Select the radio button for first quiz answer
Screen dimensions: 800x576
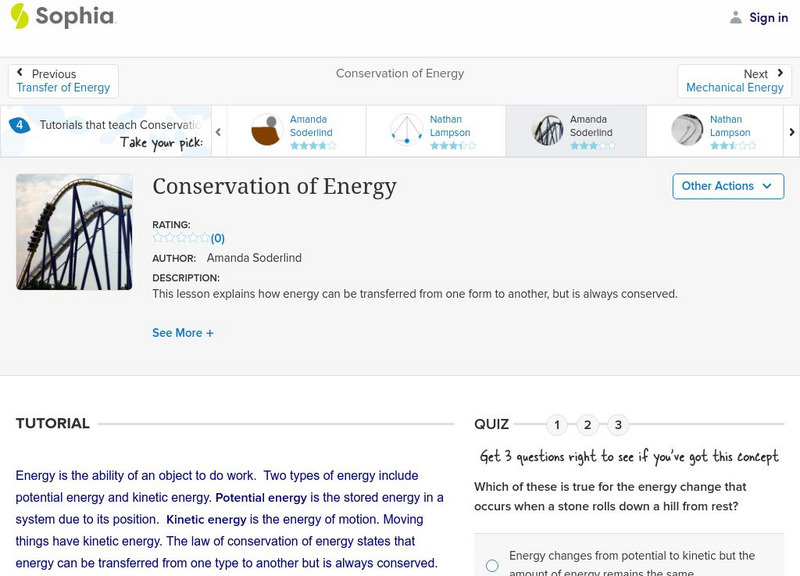point(492,565)
